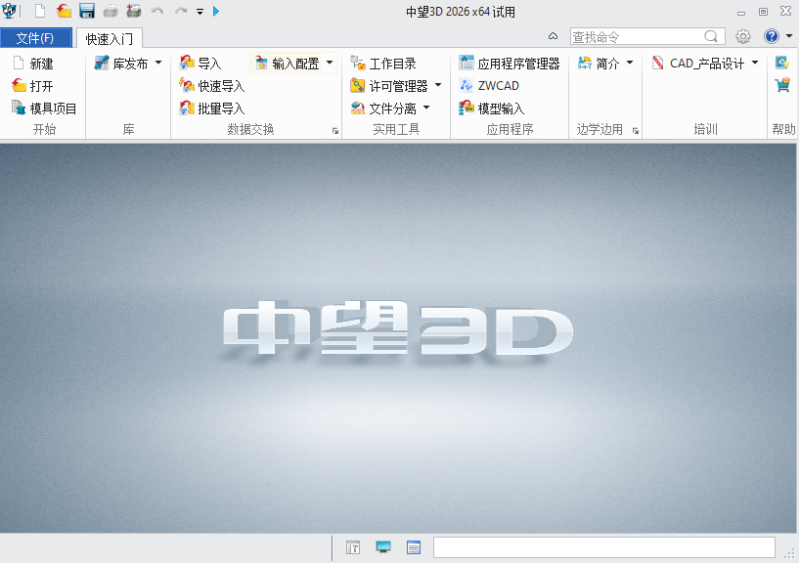Collapse the ribbon with the up chevron
Viewport: 800px width, 564px height.
pyautogui.click(x=553, y=36)
